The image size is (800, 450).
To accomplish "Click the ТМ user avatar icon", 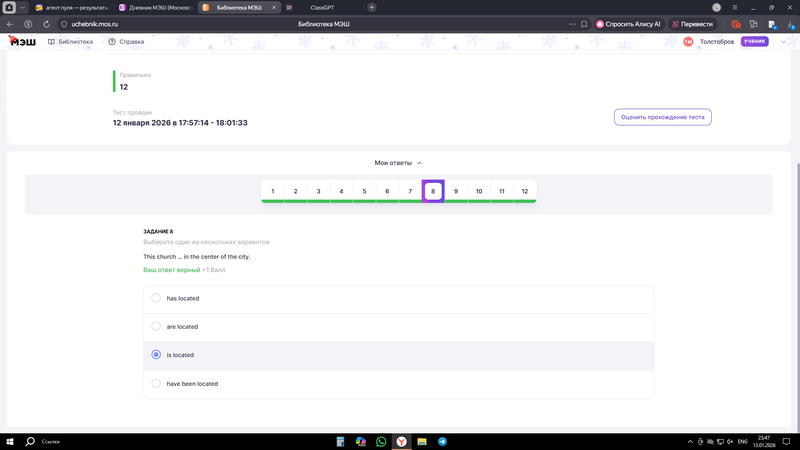I will click(x=688, y=42).
